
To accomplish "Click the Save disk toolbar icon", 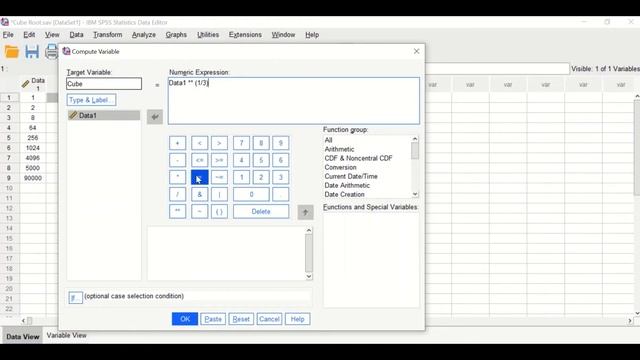I will point(31,52).
